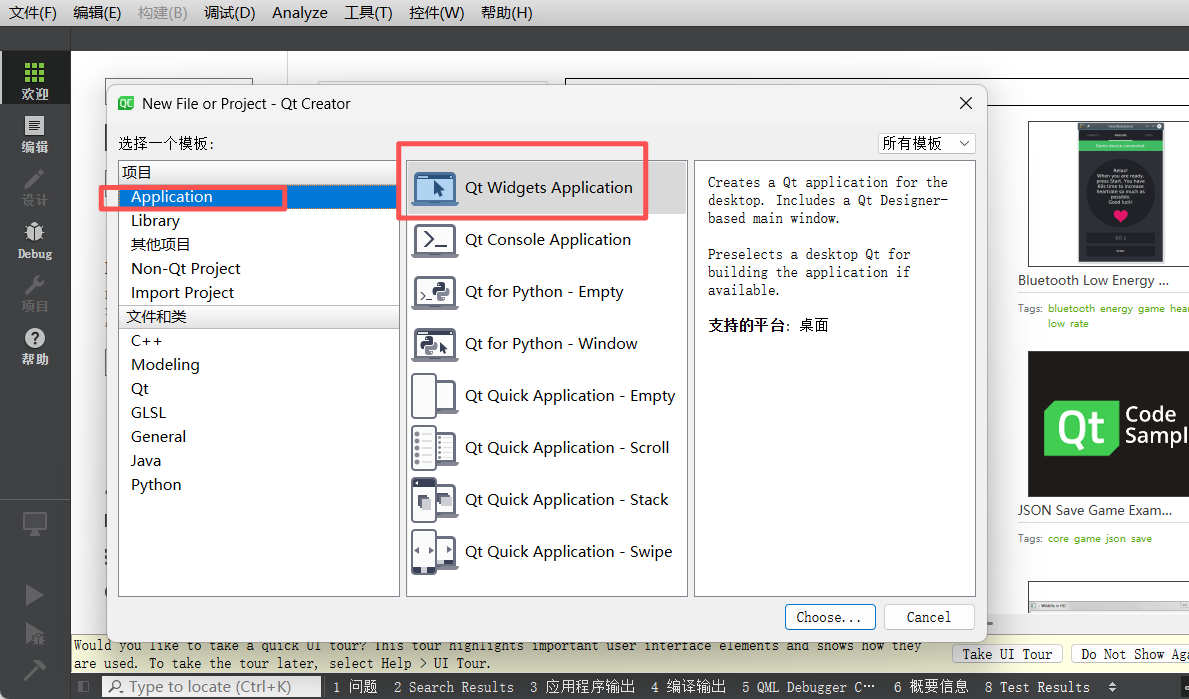
Task: Click the json tag link
Action: click(x=1115, y=539)
